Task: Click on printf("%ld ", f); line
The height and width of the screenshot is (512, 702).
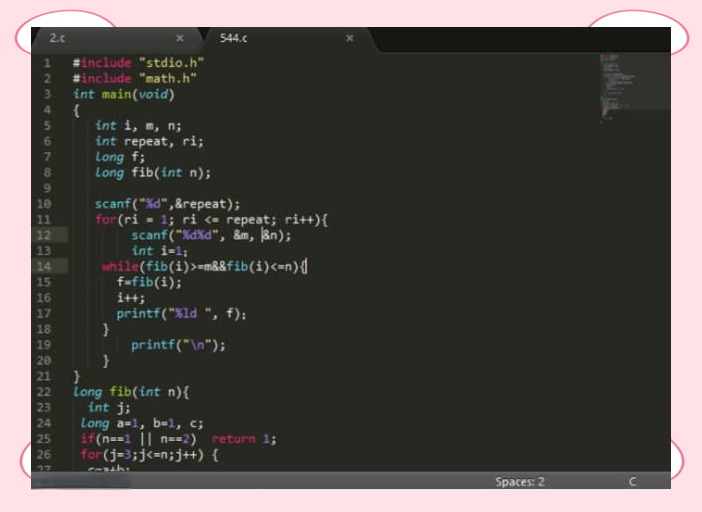Action: coord(181,314)
